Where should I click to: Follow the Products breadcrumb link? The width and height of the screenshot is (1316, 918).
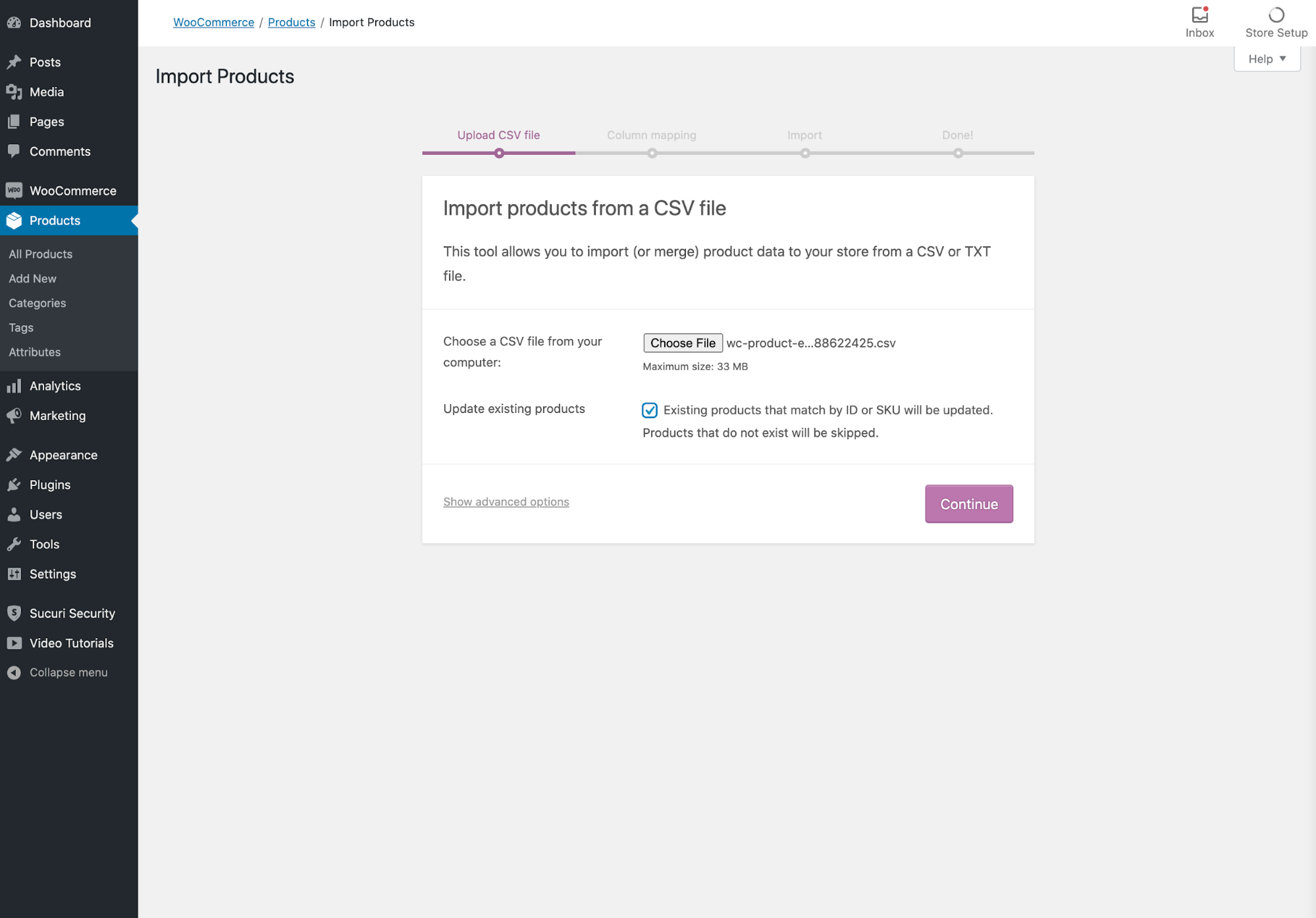(x=292, y=22)
